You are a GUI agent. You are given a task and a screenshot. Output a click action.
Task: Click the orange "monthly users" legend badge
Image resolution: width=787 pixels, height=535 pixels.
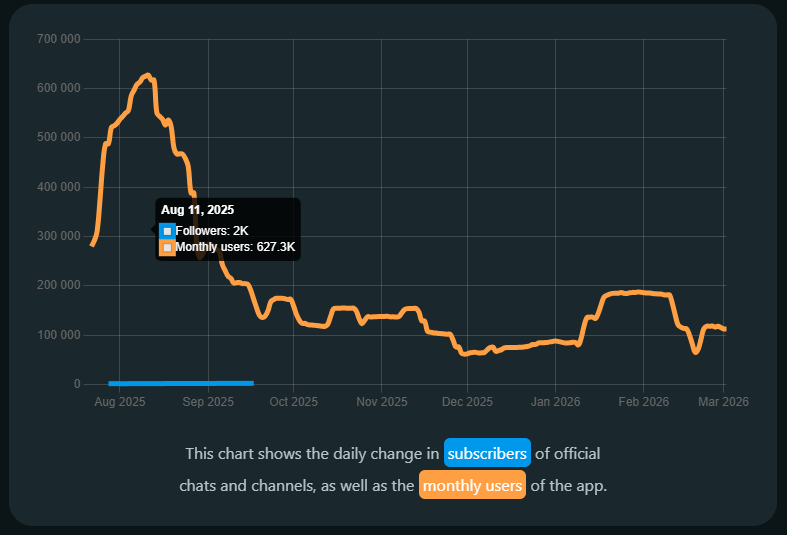tap(472, 486)
